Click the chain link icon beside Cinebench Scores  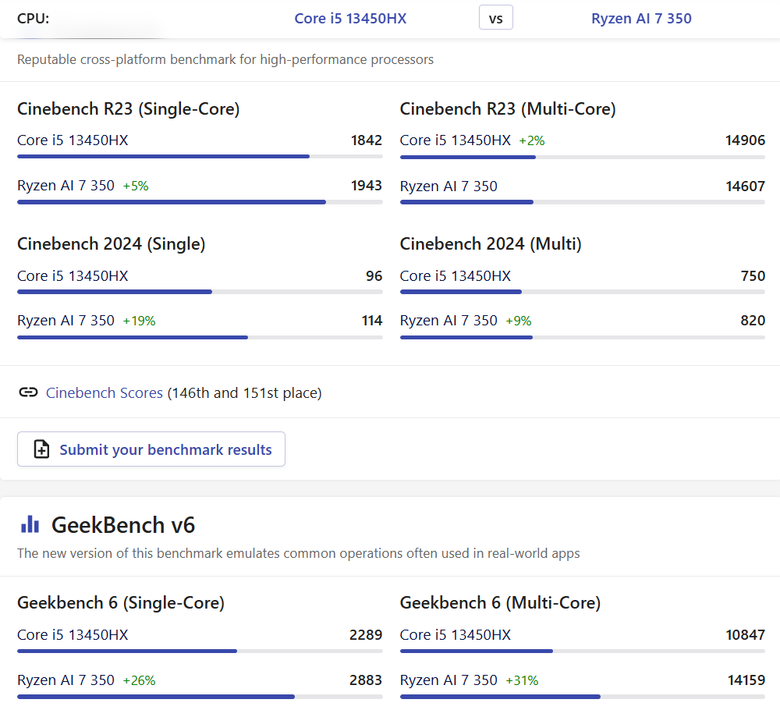pos(28,392)
